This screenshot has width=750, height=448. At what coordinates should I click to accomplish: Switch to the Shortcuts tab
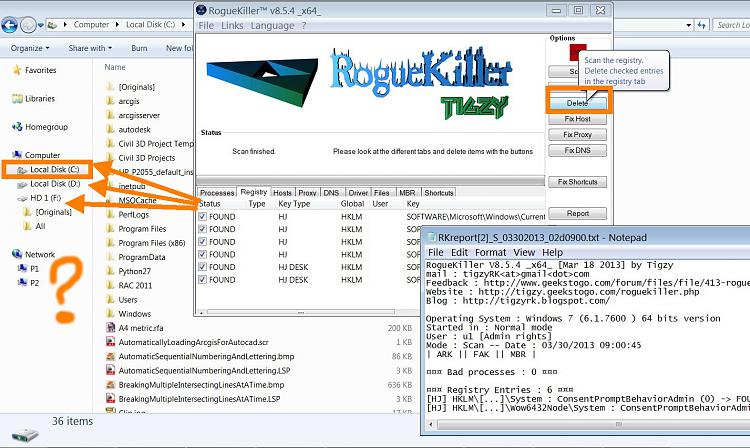pyautogui.click(x=439, y=193)
